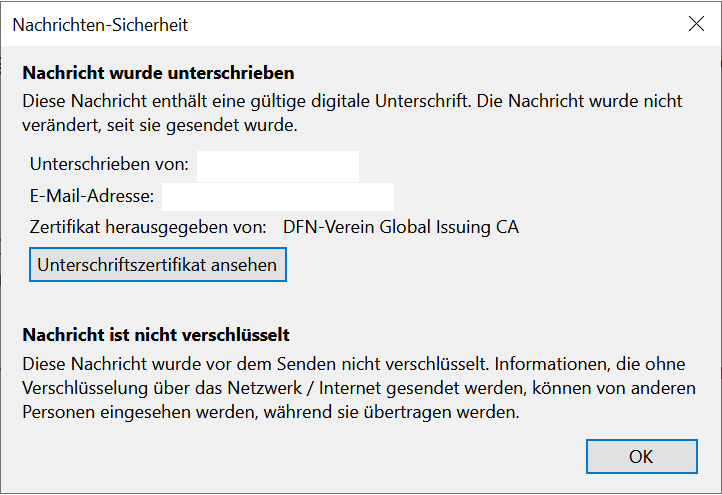
Task: Click the "Unterschrieben von:" label
Action: click(109, 166)
